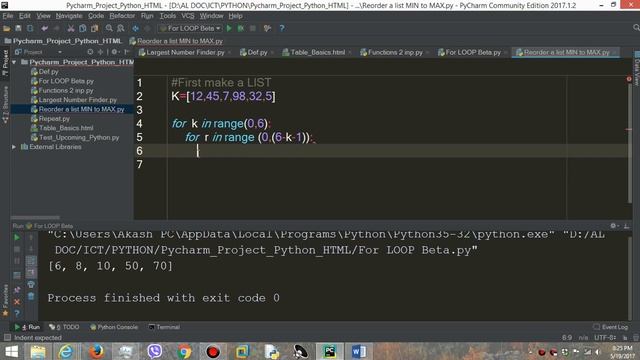Image resolution: width=640 pixels, height=360 pixels.
Task: Open the Python Console tool window
Action: point(114,327)
